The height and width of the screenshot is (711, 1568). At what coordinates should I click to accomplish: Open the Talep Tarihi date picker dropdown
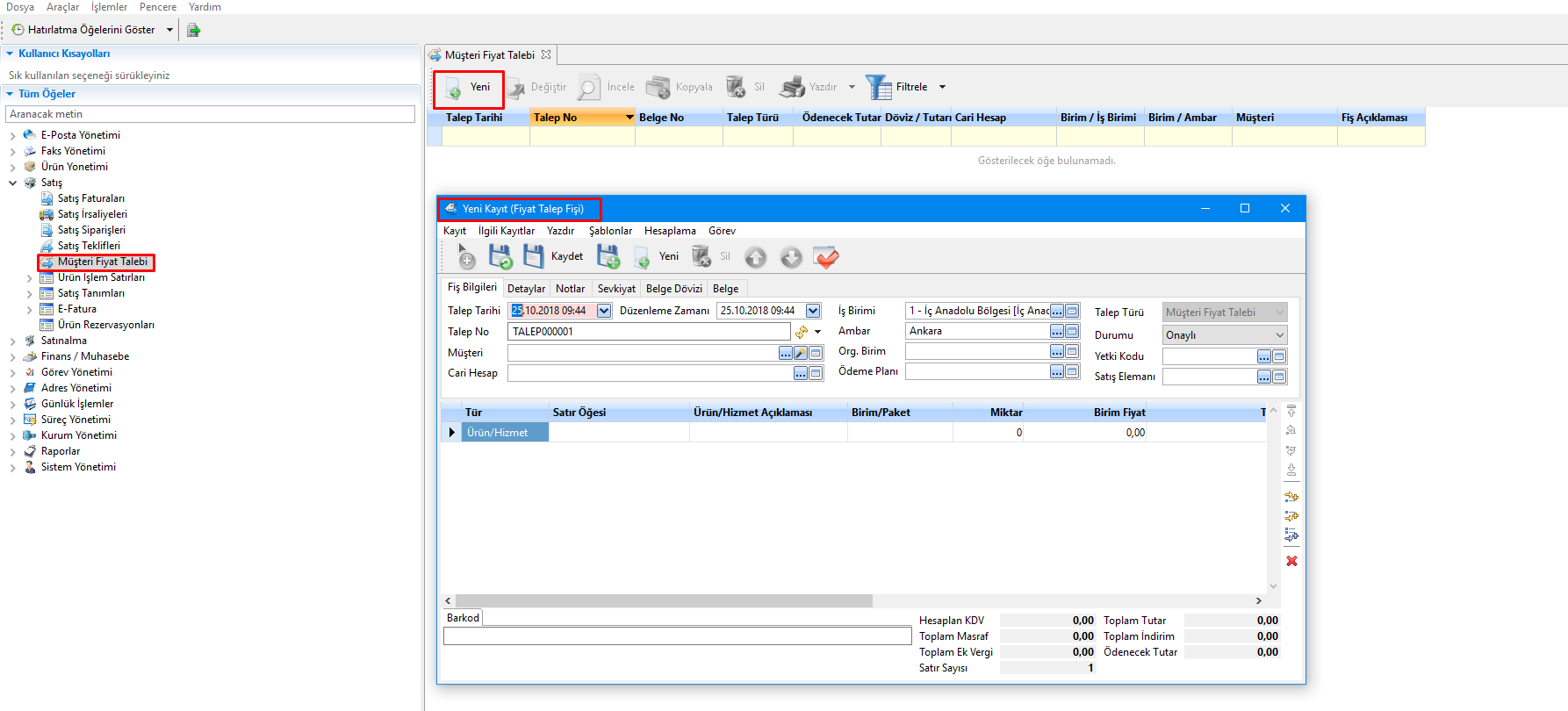tap(604, 311)
